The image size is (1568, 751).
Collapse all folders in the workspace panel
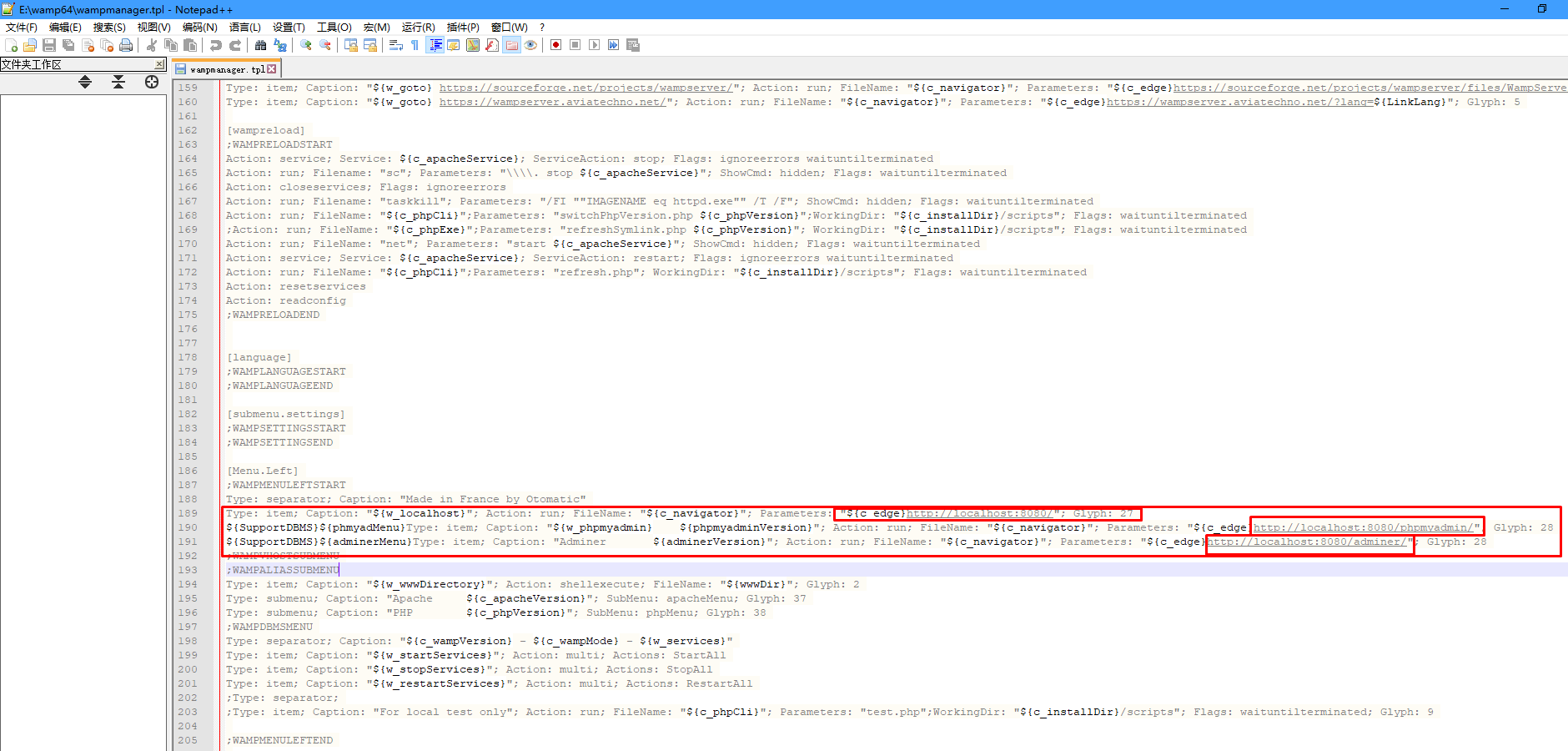point(118,82)
